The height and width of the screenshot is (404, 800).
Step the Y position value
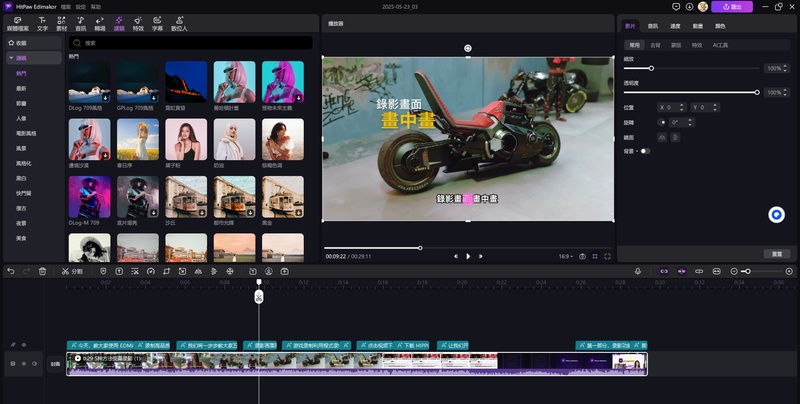pyautogui.click(x=714, y=107)
